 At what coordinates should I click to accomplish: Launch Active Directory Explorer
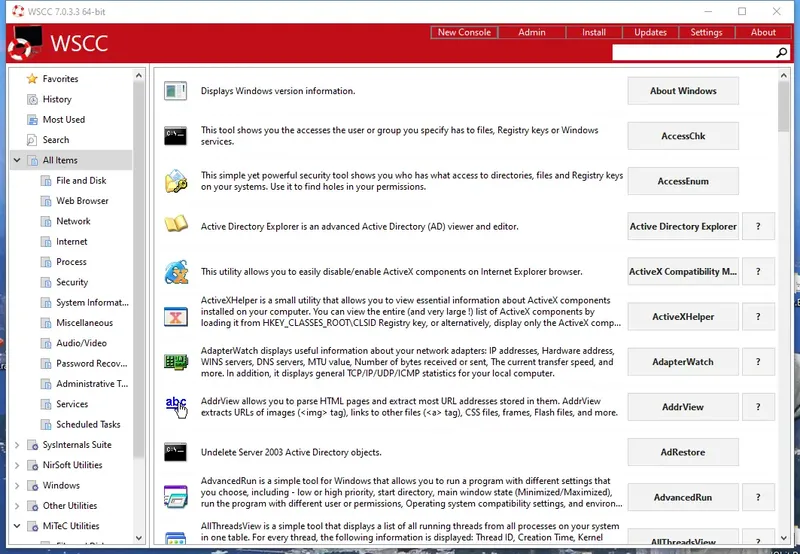coord(683,226)
